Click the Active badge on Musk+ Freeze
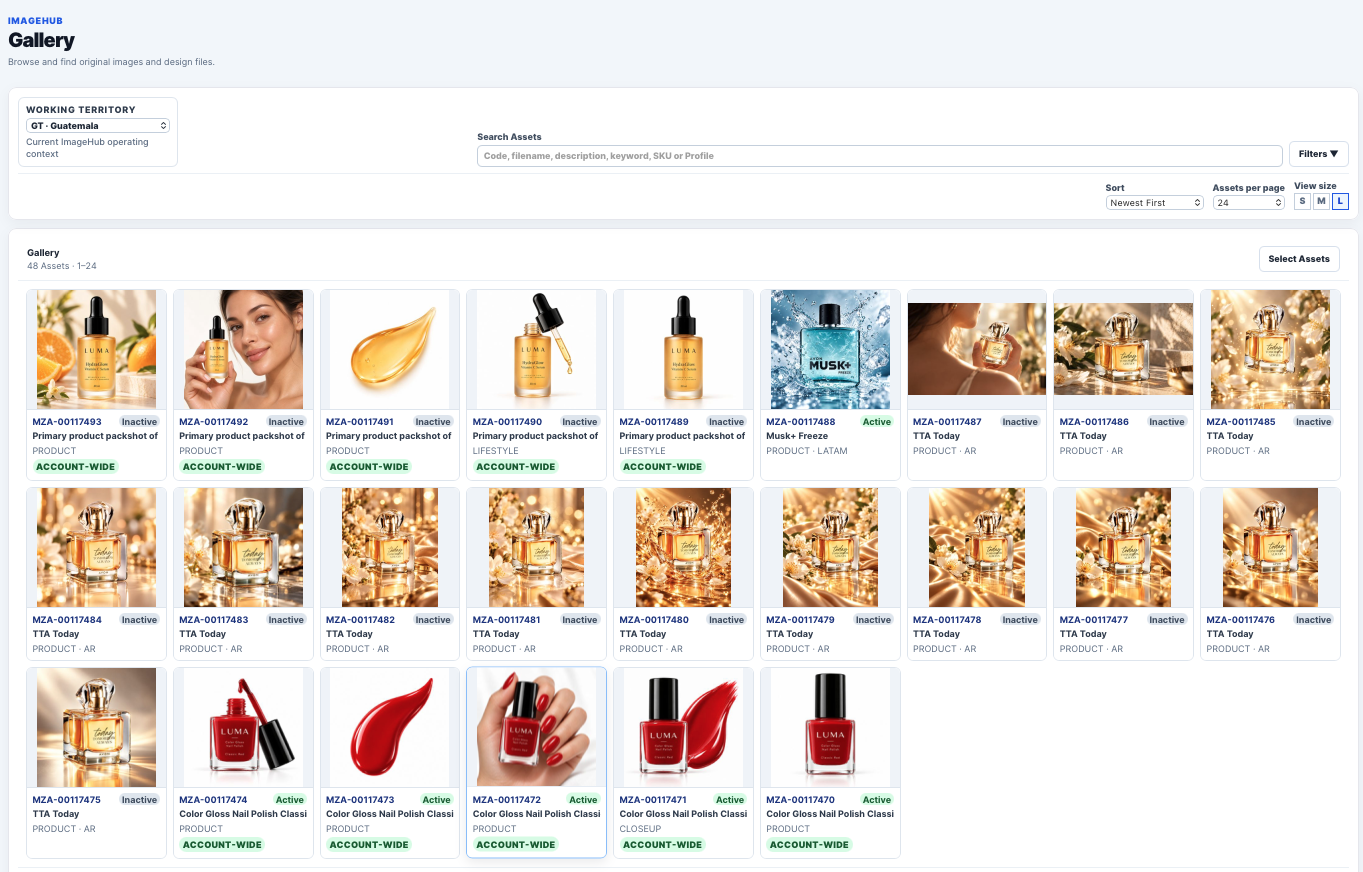Screen dimensions: 1363x872 coord(877,422)
